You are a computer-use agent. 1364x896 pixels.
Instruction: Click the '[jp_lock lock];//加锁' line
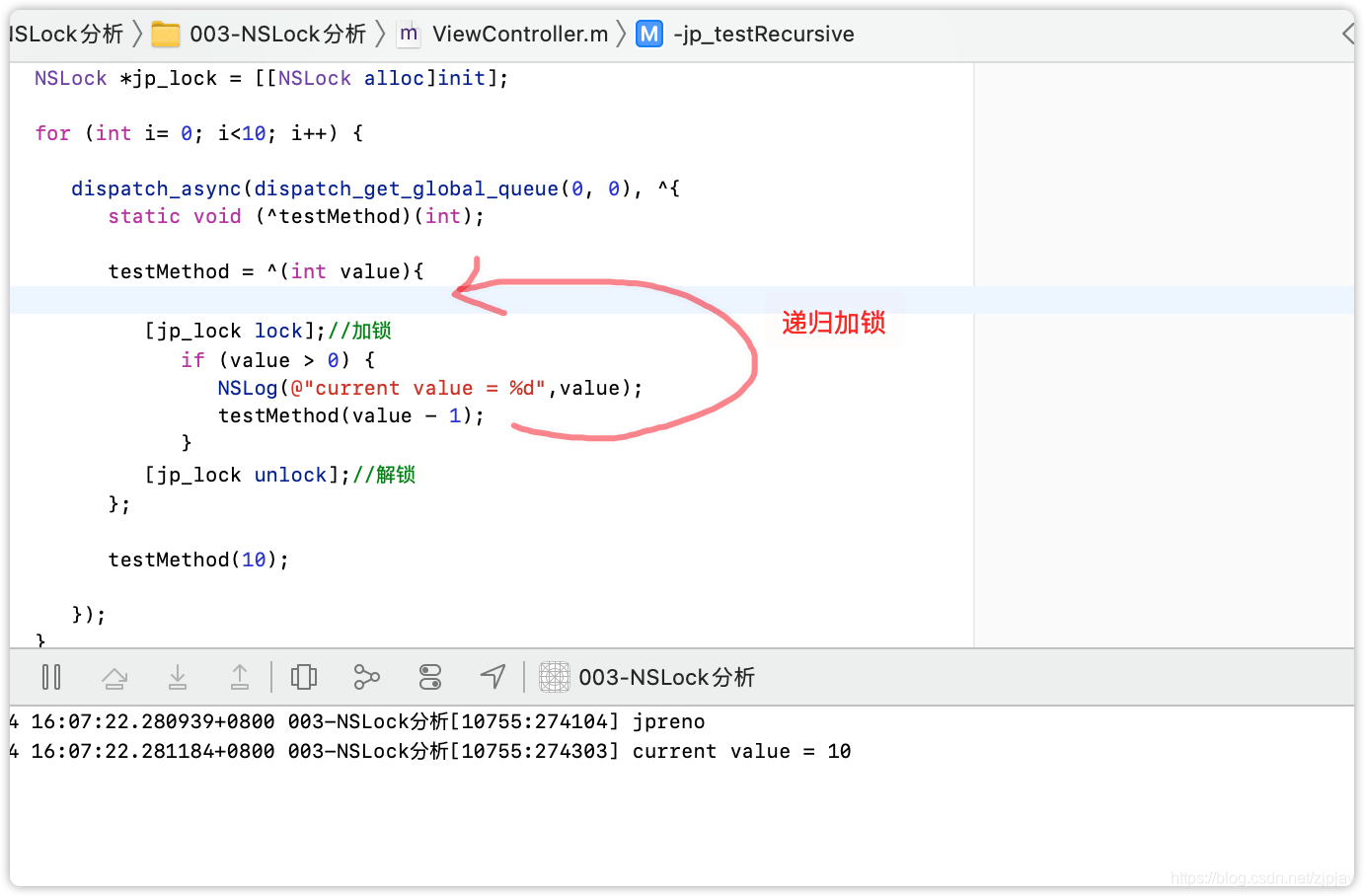point(267,331)
